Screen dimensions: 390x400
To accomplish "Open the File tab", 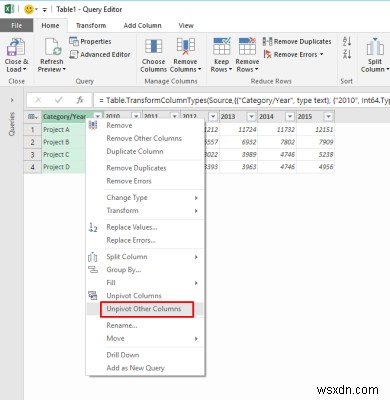I will point(16,26).
